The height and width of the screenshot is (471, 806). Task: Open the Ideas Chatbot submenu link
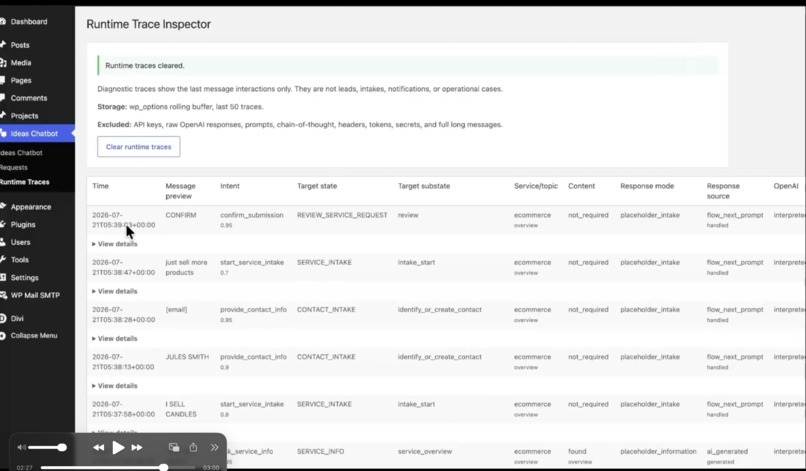point(21,153)
